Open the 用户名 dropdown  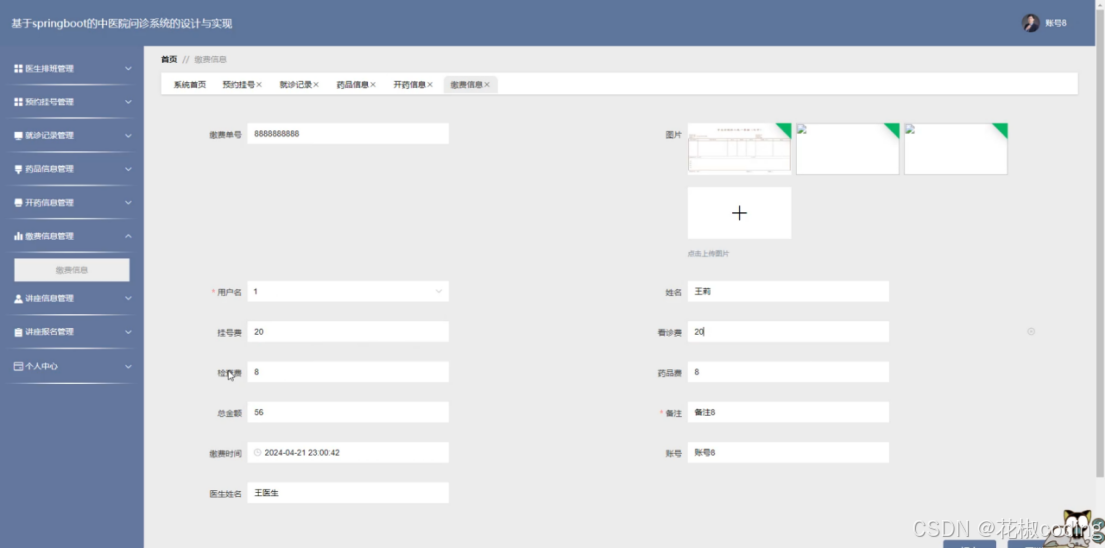pyautogui.click(x=348, y=291)
